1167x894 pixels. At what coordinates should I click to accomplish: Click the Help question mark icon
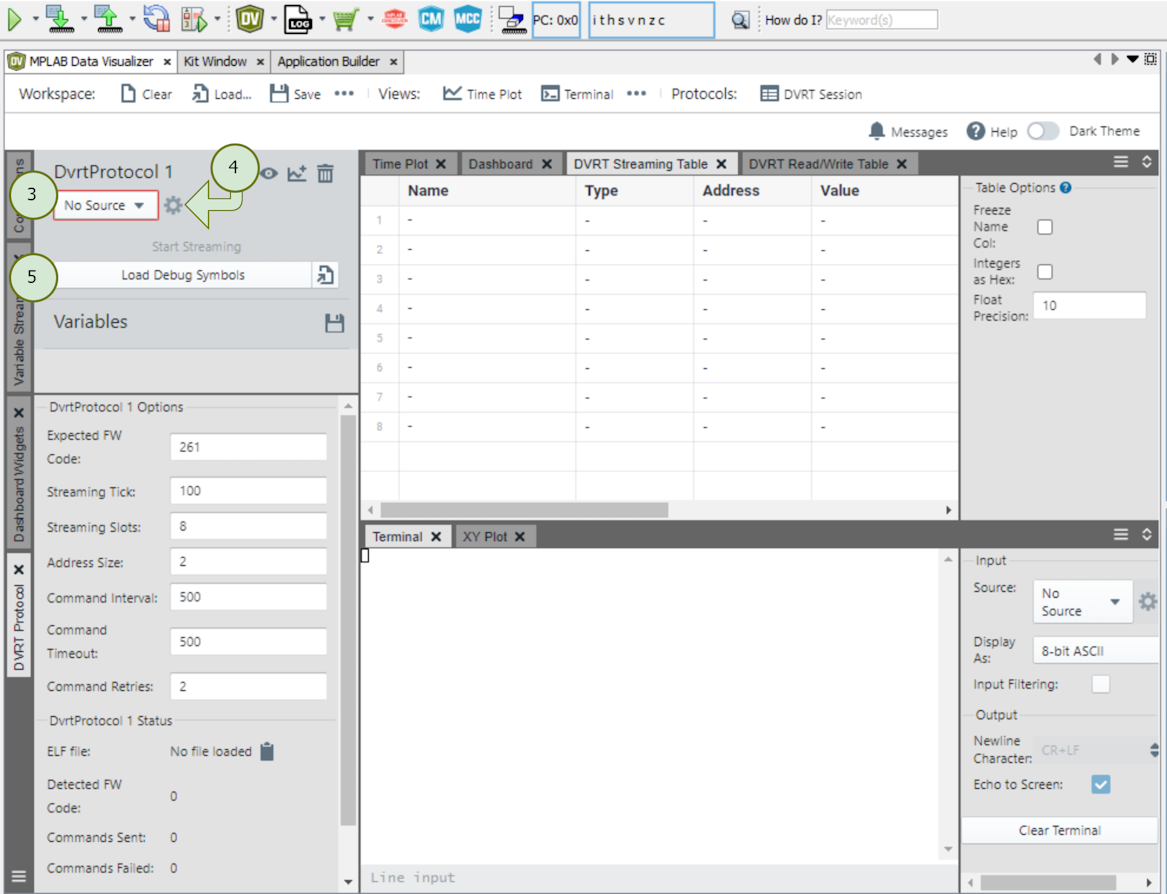(x=976, y=131)
